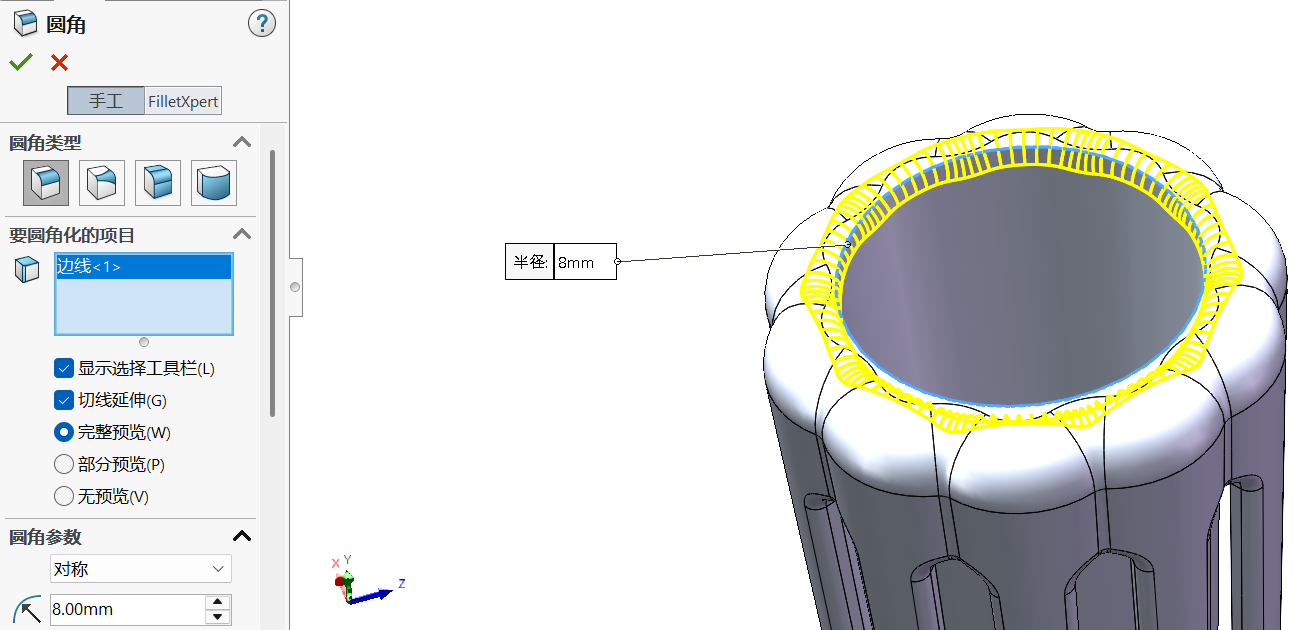Viewport: 1305px width, 630px height.
Task: Switch to the FilletXpert tab
Action: point(183,101)
